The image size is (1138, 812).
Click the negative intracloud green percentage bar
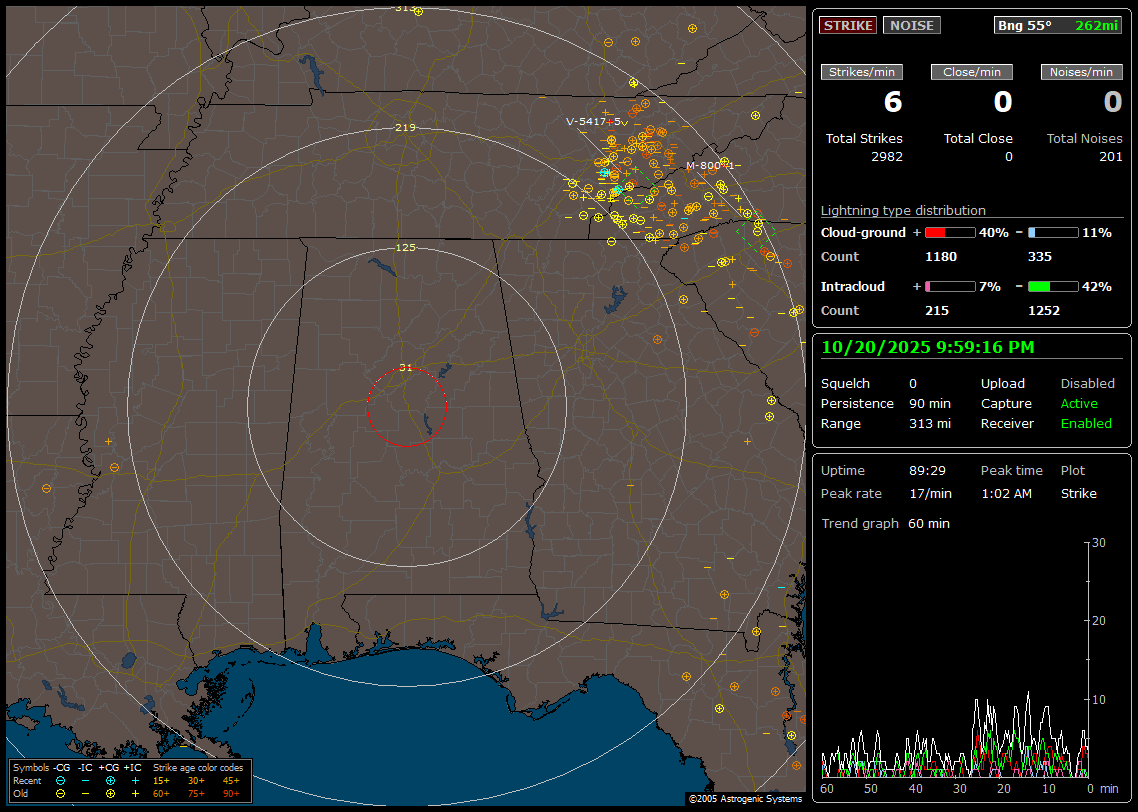(1053, 286)
